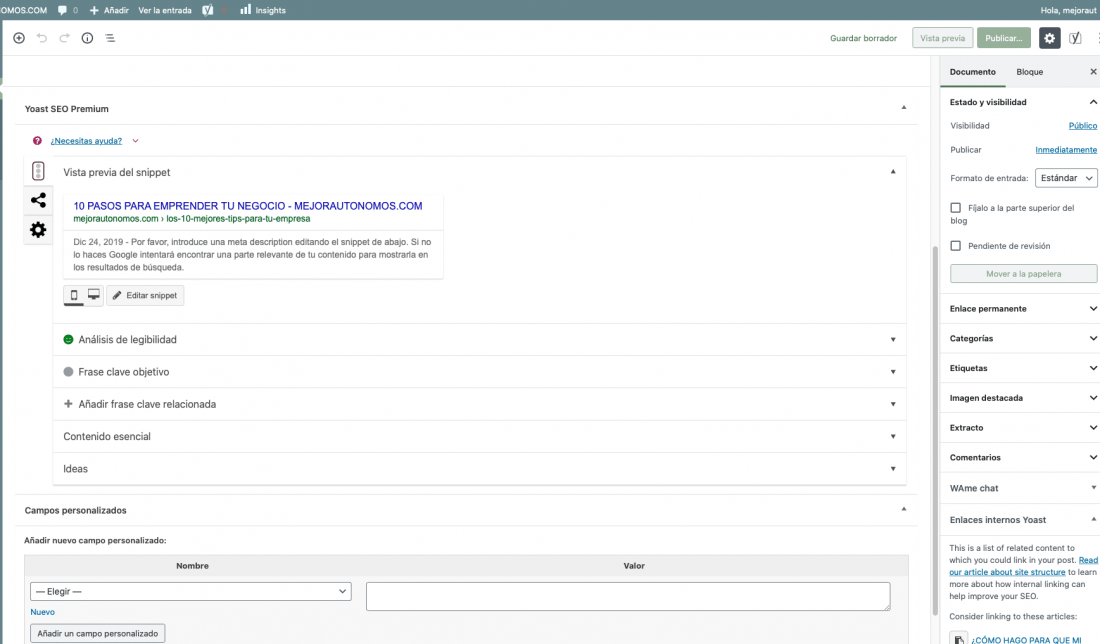
Task: Undo the last editor change
Action: [42, 38]
